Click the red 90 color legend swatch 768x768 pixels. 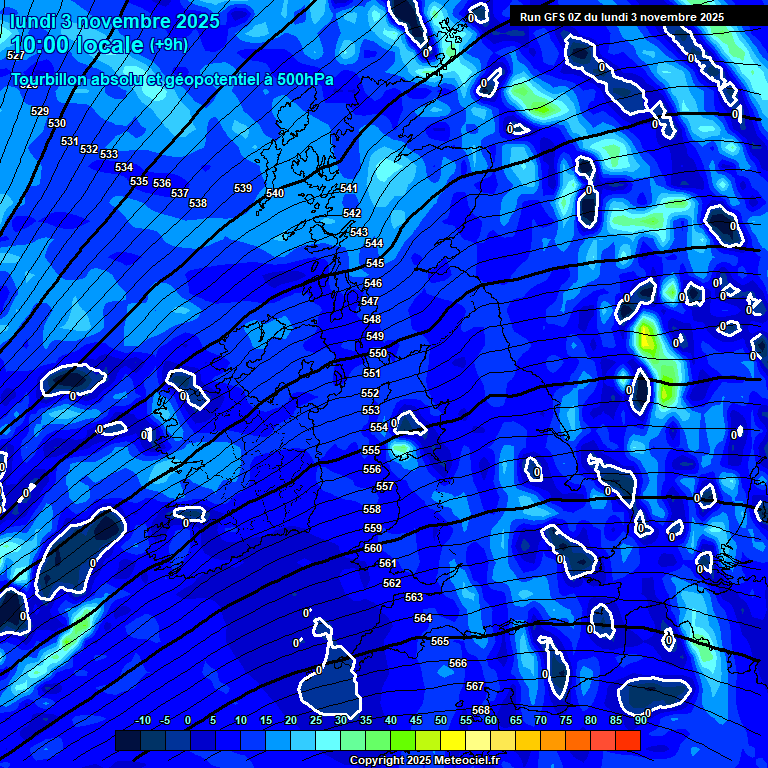[628, 741]
